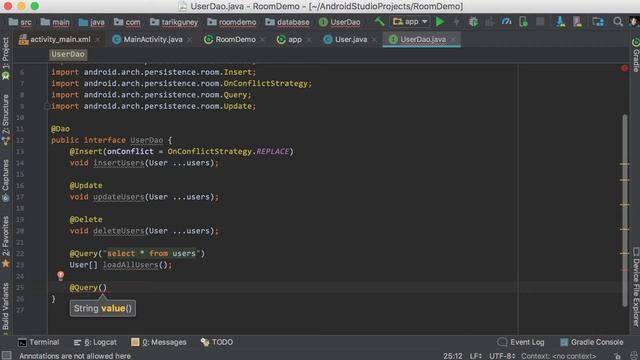Start debugging with the bug icon
This screenshot has height=360, width=640.
click(x=473, y=22)
